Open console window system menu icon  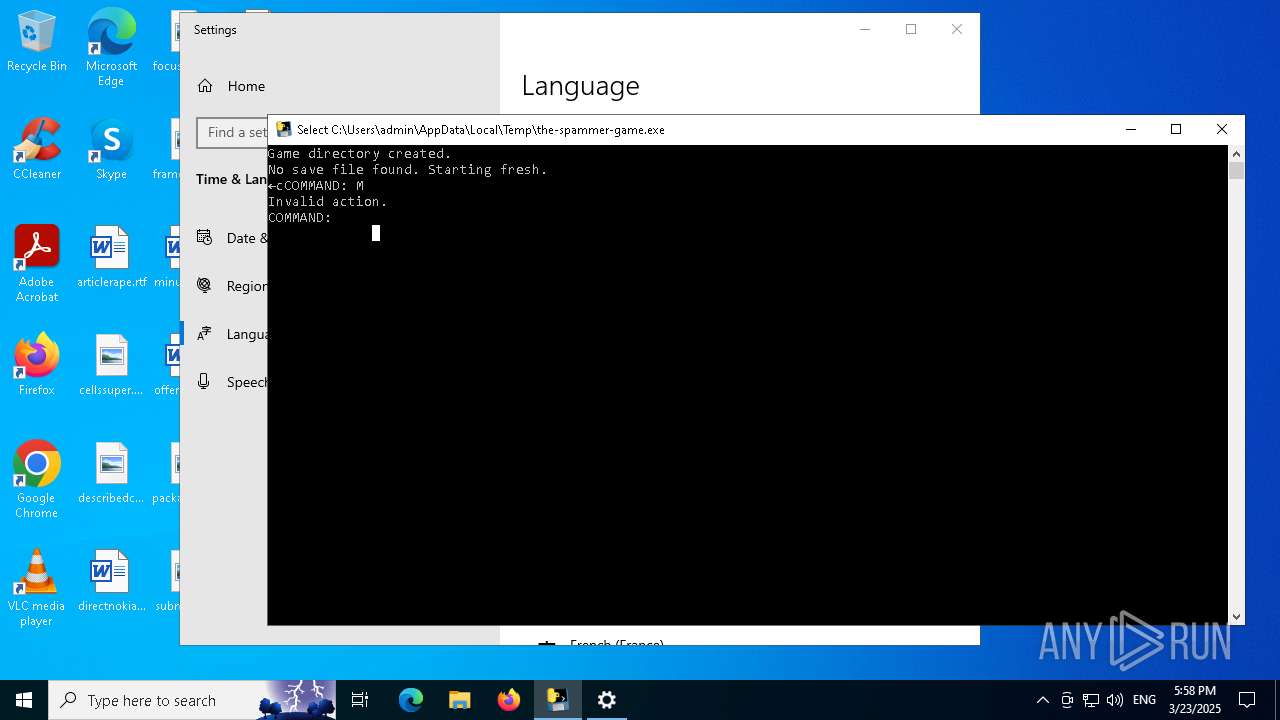pyautogui.click(x=284, y=129)
